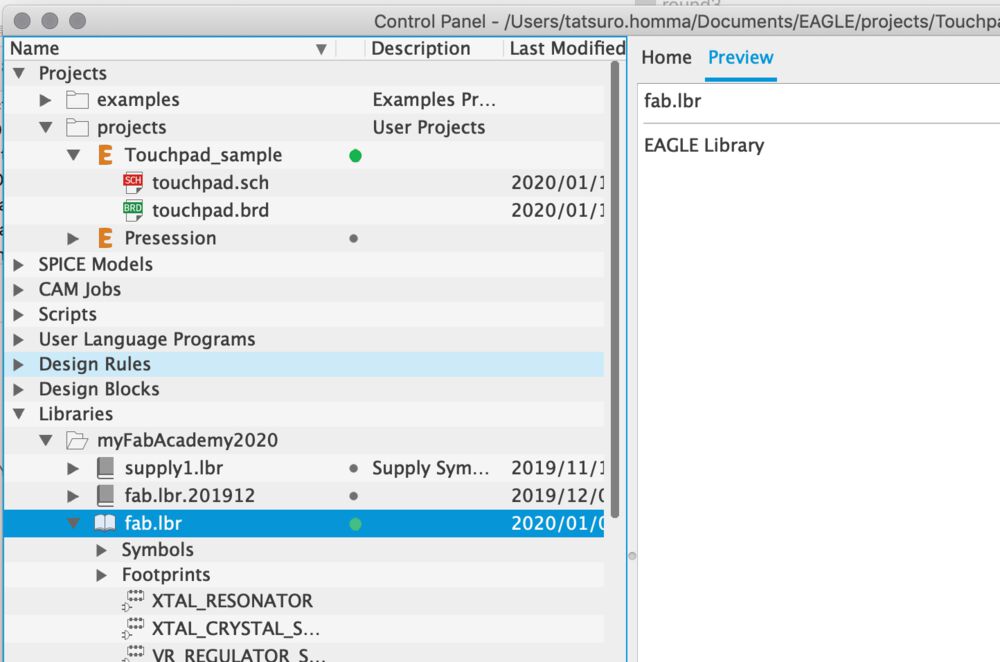Click the Touchpad_sample project E icon
The image size is (1000, 662).
105,155
